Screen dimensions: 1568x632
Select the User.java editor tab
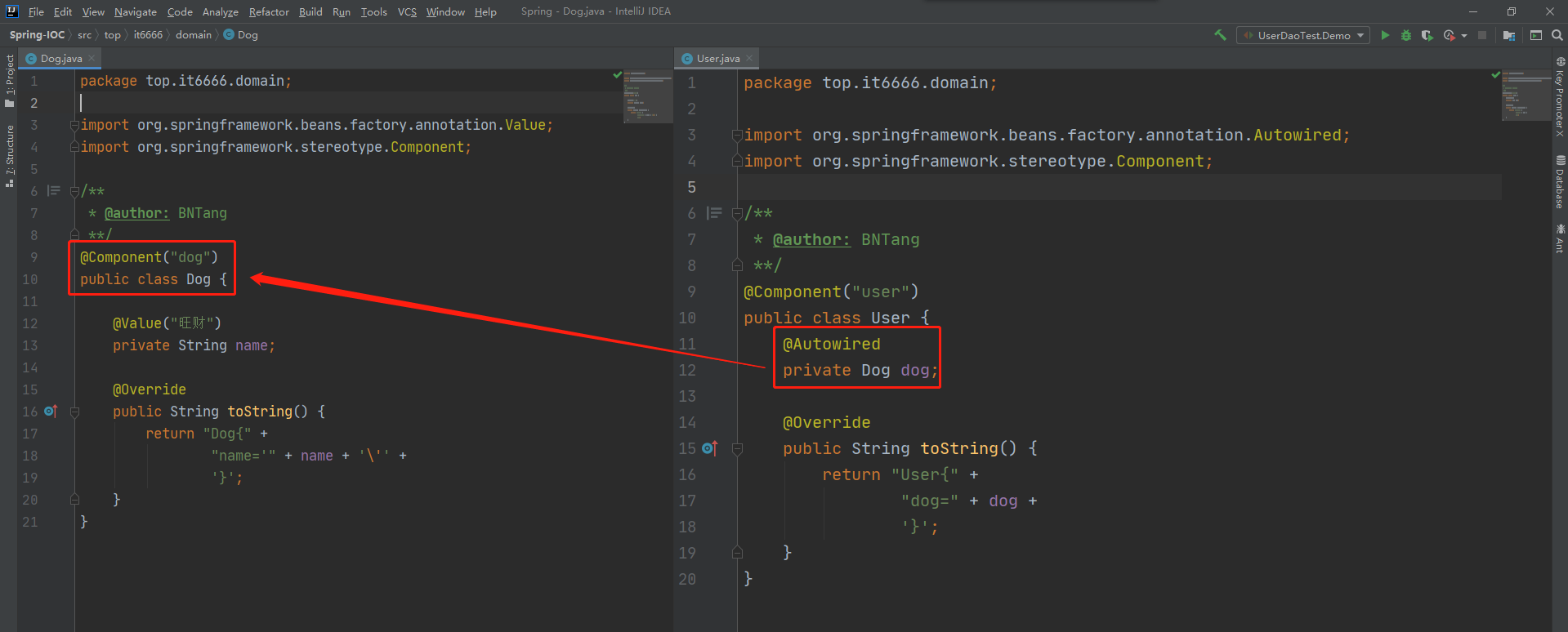pyautogui.click(x=717, y=59)
